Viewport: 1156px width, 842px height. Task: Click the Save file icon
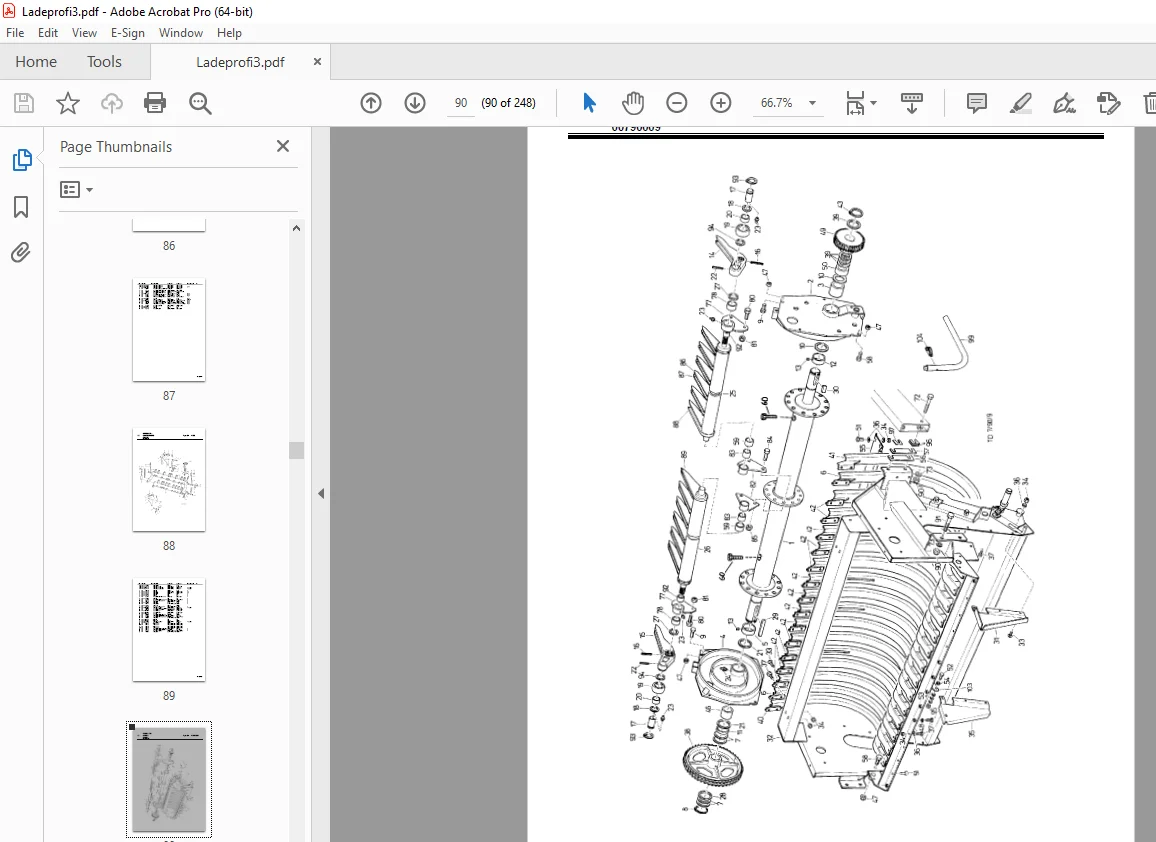coord(24,102)
